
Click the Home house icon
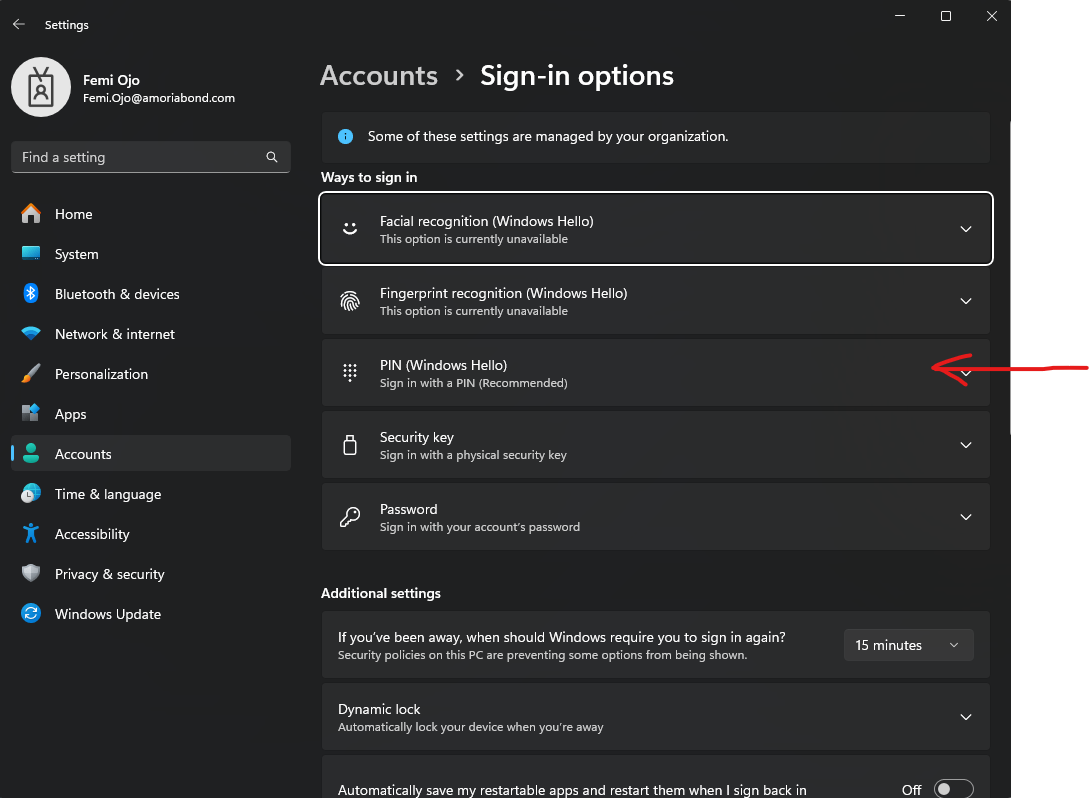click(31, 214)
